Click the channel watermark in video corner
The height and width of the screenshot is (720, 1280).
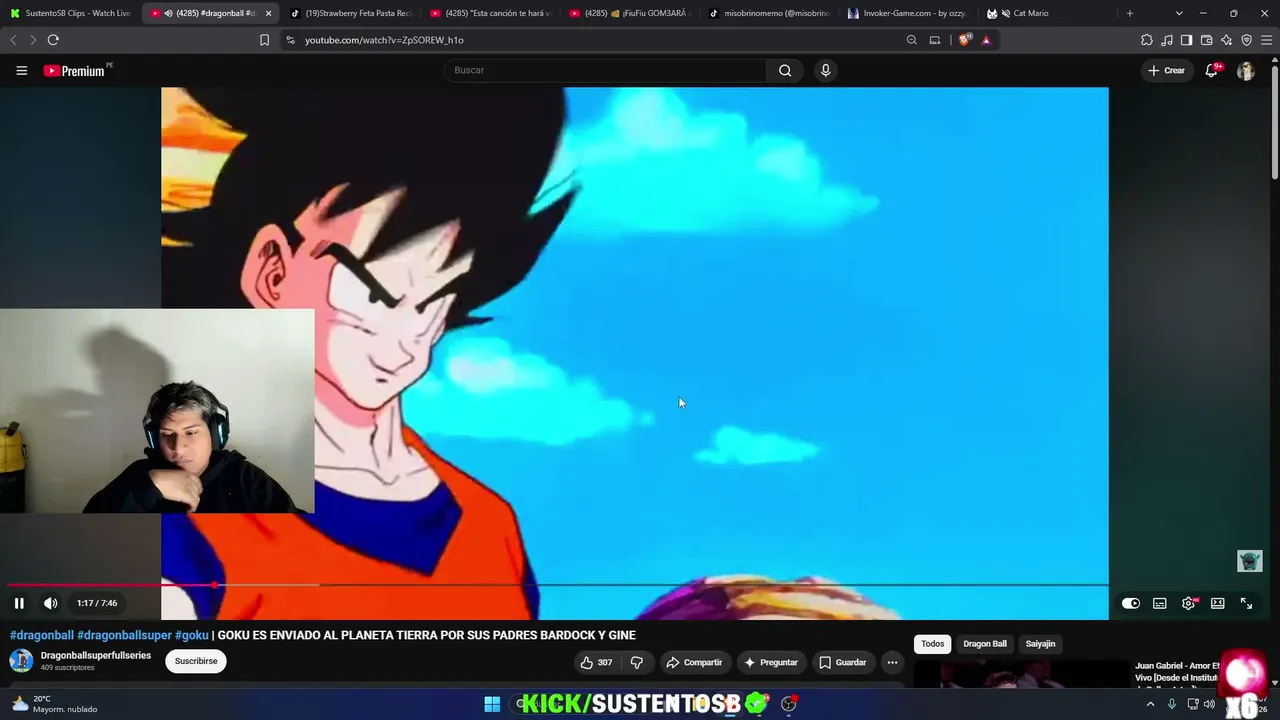[1250, 561]
